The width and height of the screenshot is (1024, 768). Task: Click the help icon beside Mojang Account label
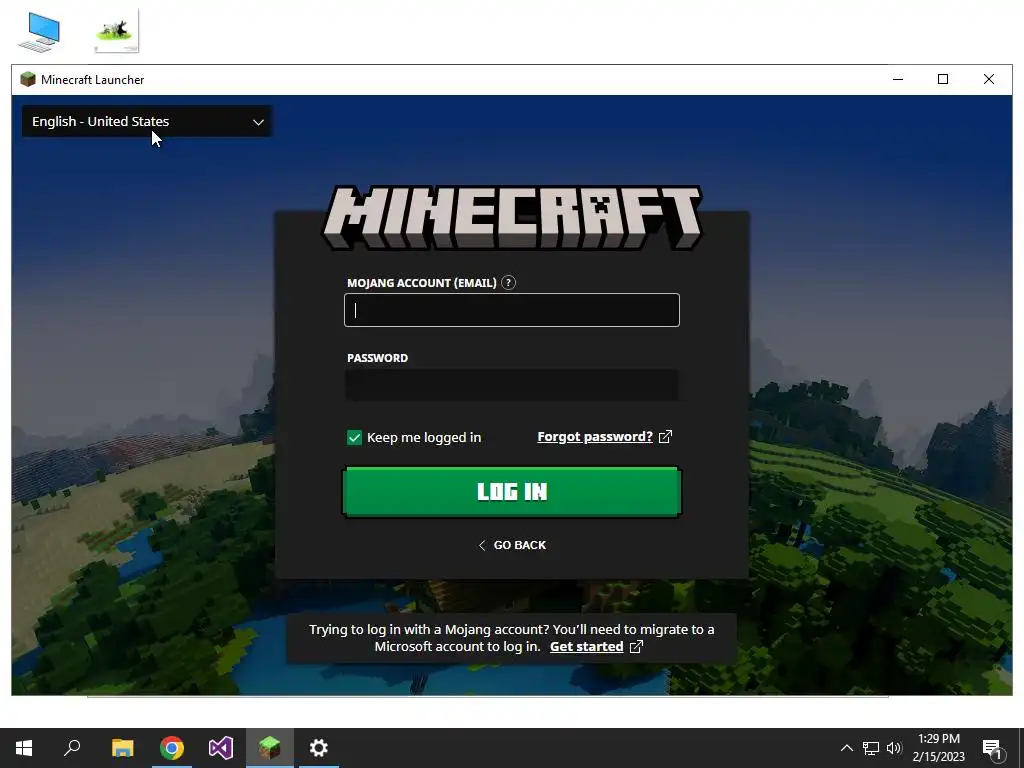pyautogui.click(x=508, y=283)
